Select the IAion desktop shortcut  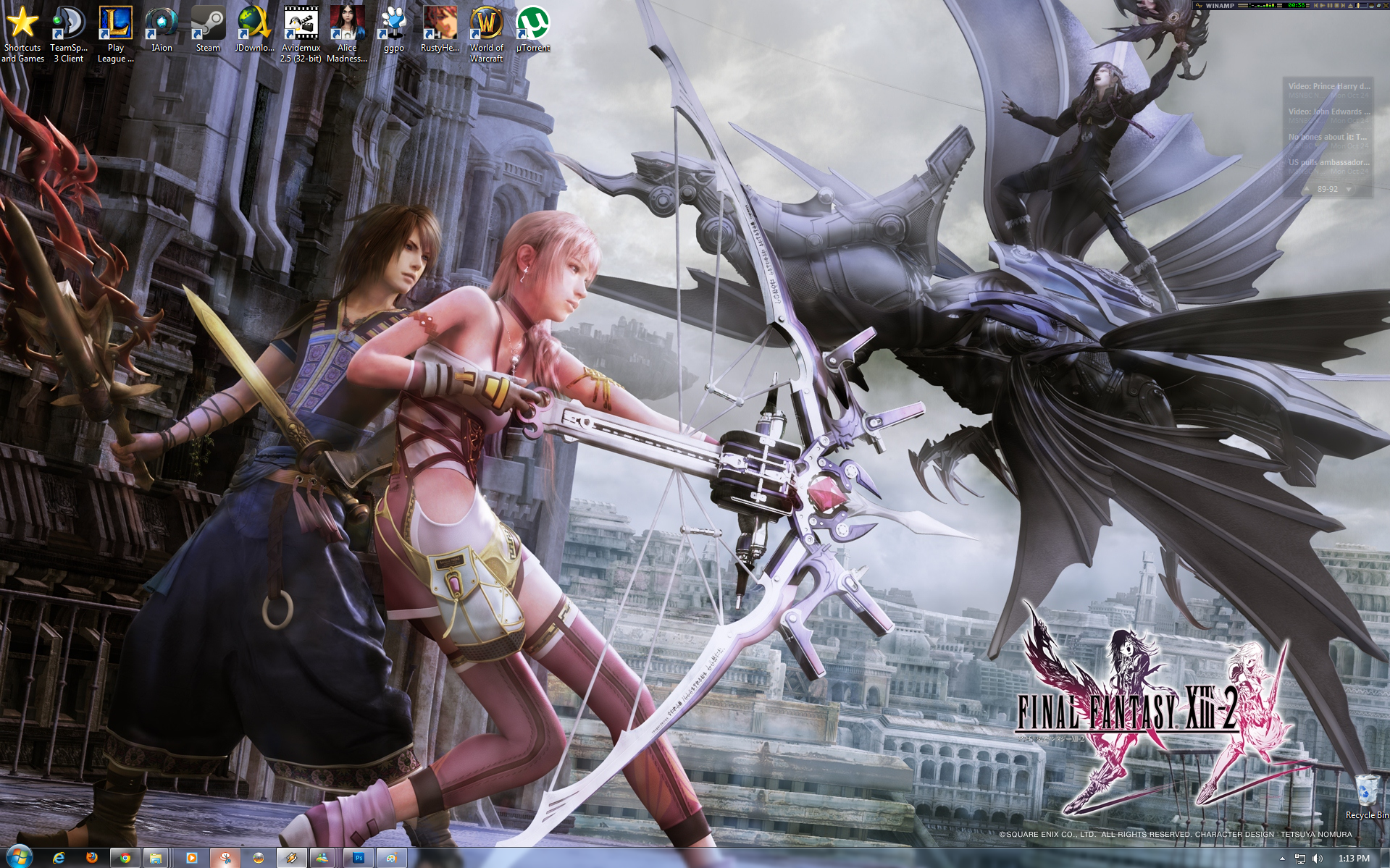pos(162,29)
